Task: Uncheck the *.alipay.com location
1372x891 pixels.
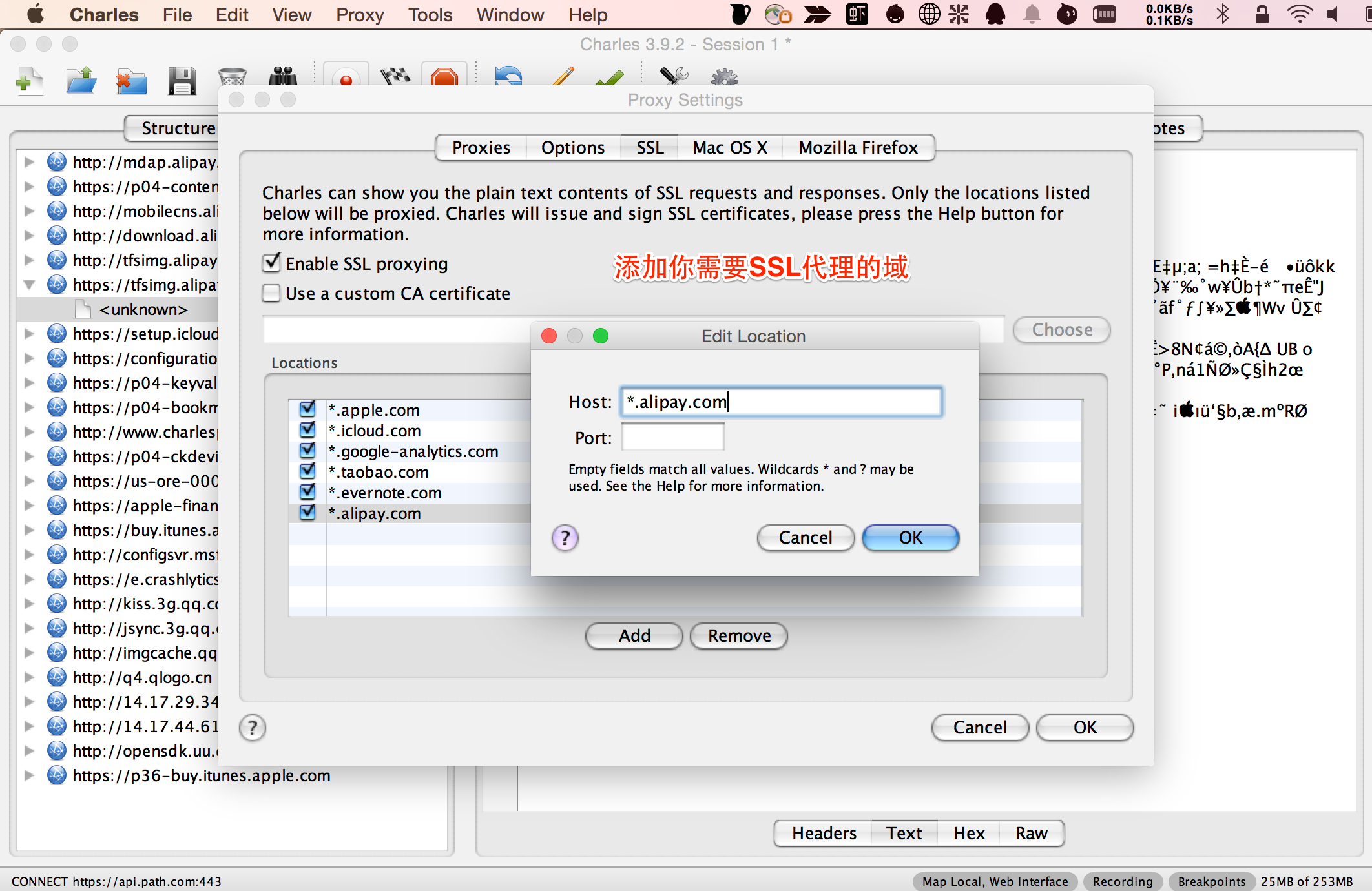Action: coord(308,513)
